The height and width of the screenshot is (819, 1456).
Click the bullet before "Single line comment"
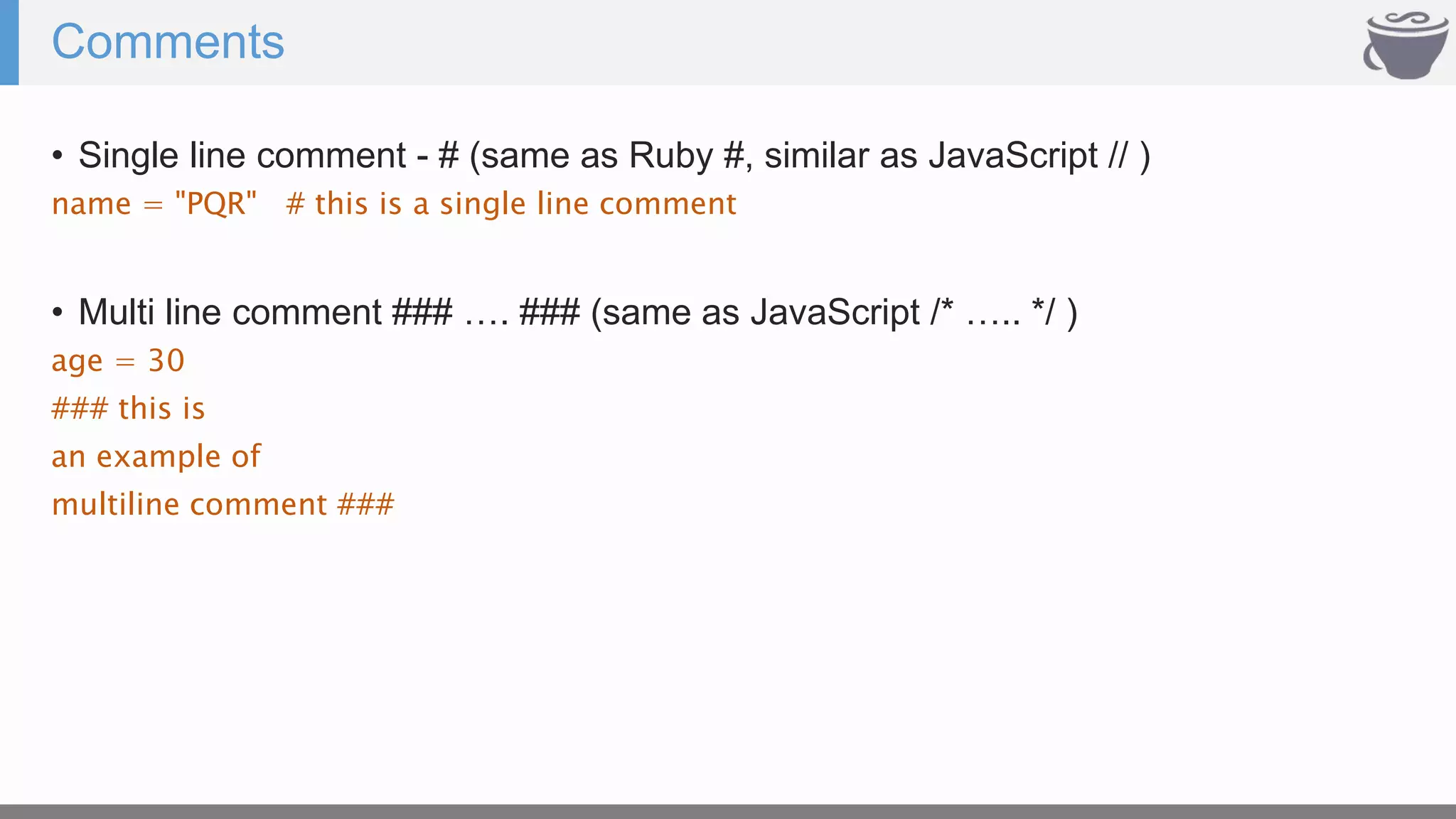(58, 156)
